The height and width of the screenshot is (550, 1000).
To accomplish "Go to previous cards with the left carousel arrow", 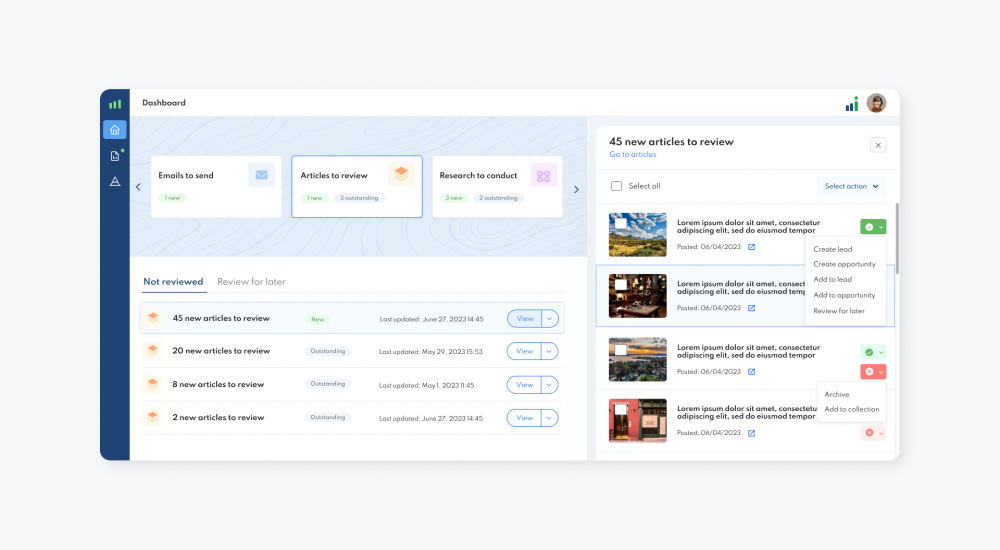I will coord(138,187).
